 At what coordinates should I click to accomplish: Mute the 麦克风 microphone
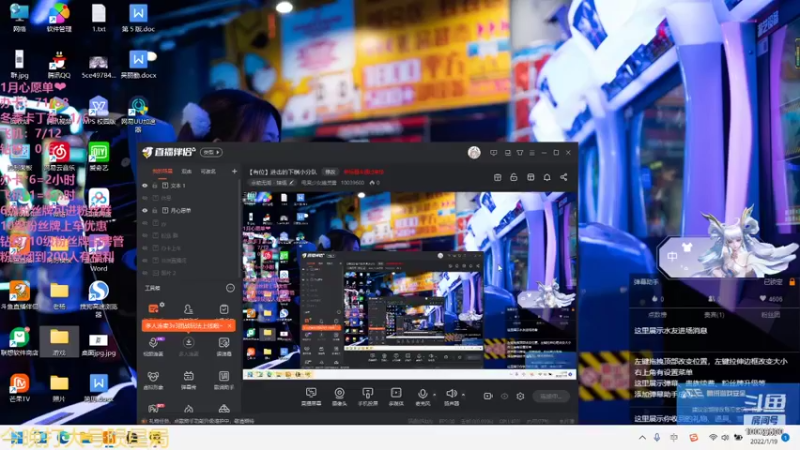click(x=422, y=396)
